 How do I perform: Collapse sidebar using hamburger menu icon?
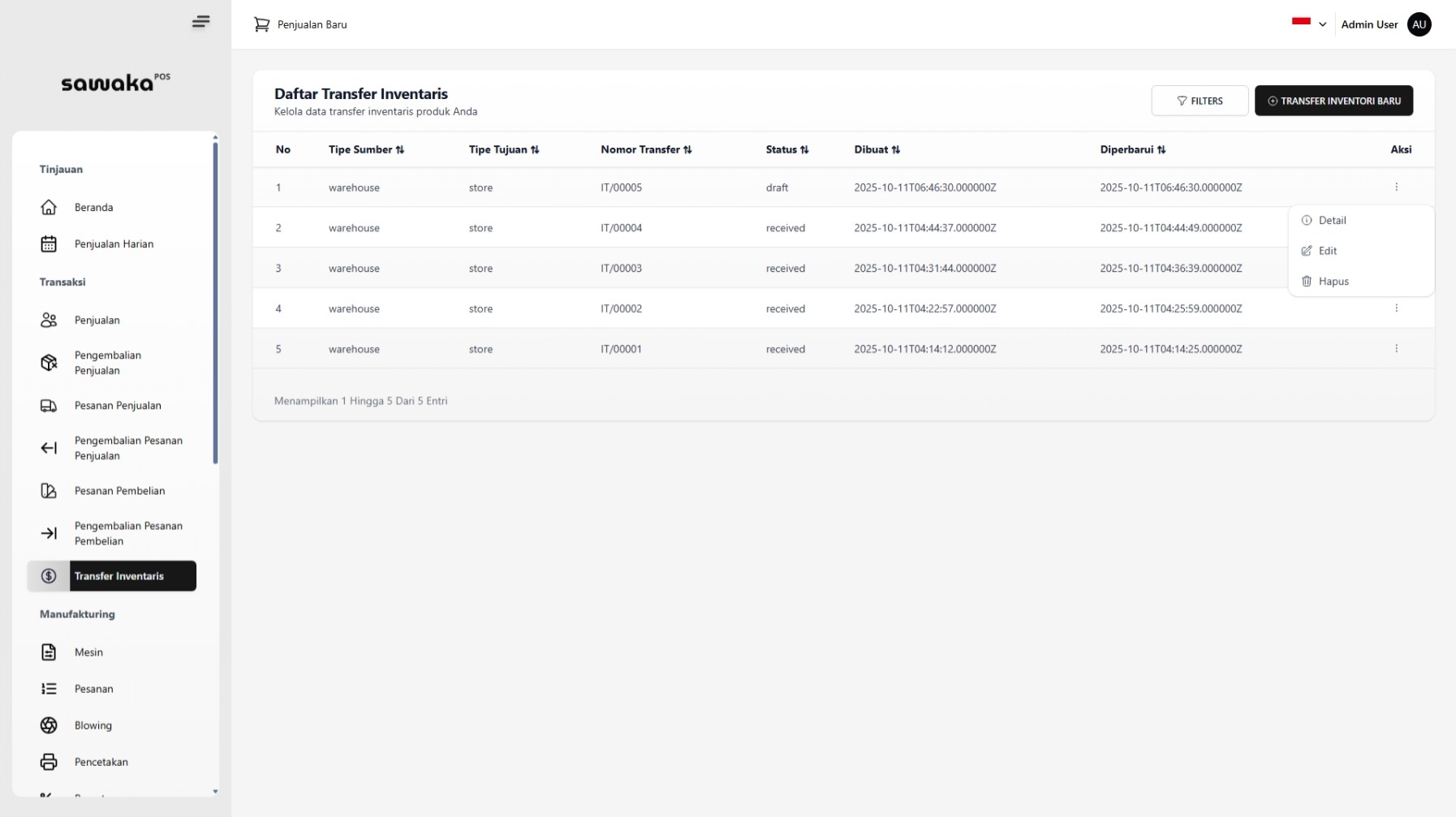(x=200, y=22)
